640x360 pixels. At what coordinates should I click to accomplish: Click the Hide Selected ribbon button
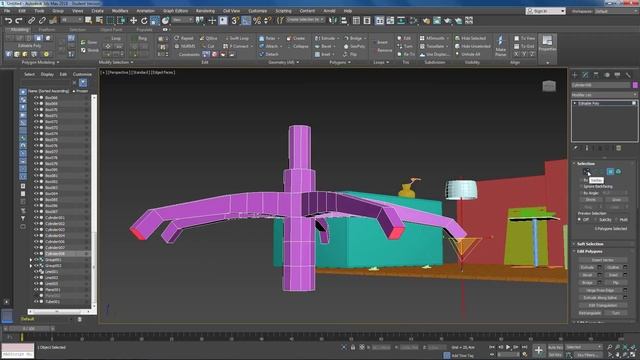pos(472,38)
